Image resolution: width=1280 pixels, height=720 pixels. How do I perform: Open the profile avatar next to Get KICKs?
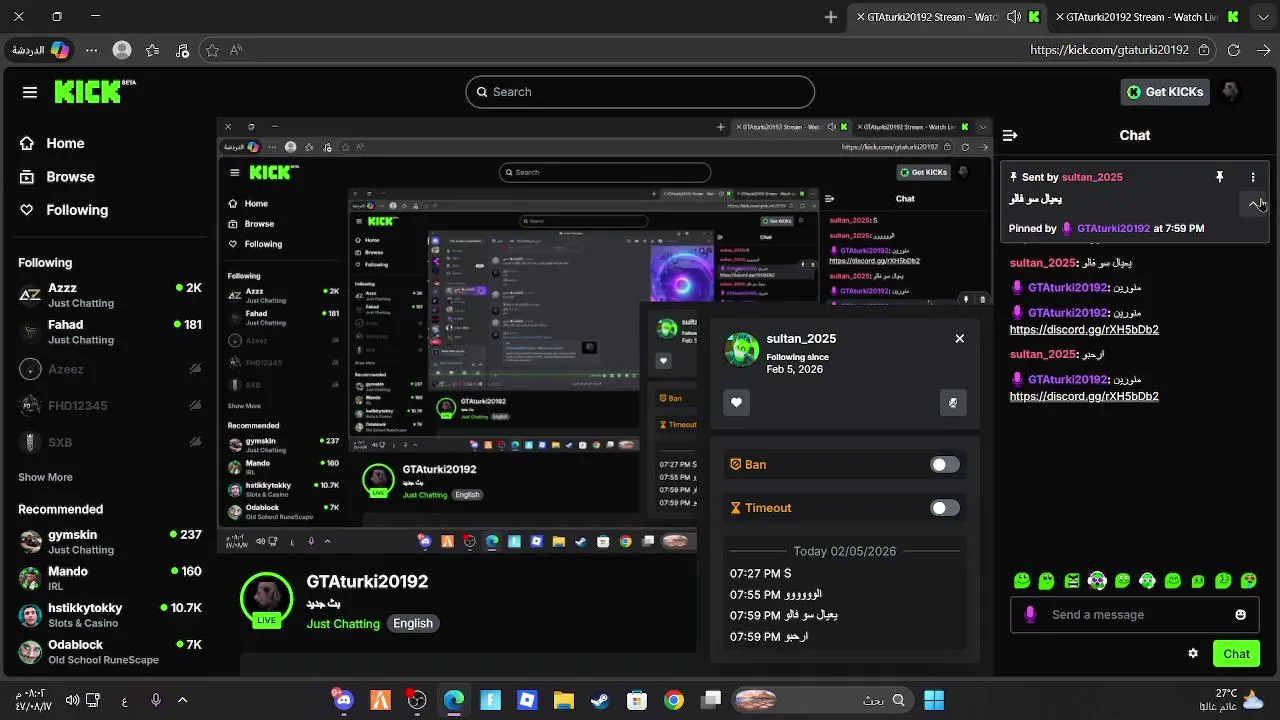[x=1230, y=92]
